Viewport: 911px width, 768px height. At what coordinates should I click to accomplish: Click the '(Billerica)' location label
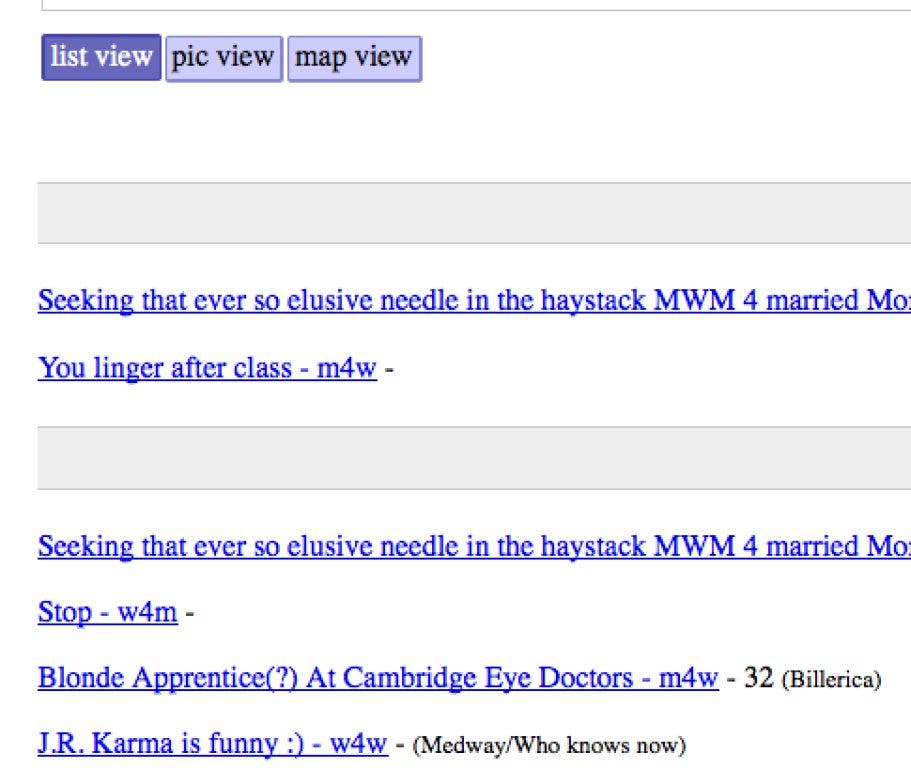831,681
